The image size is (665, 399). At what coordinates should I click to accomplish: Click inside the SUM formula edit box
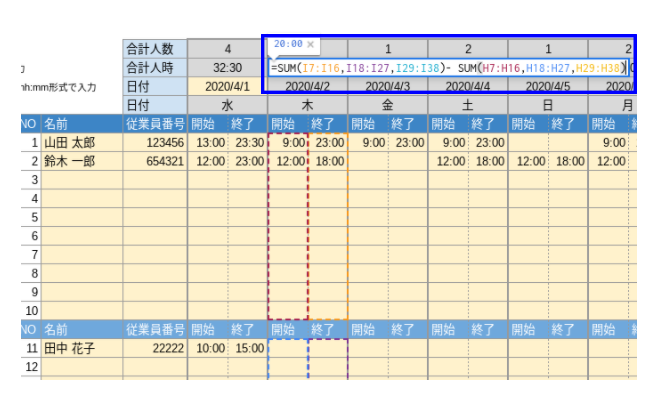point(448,68)
